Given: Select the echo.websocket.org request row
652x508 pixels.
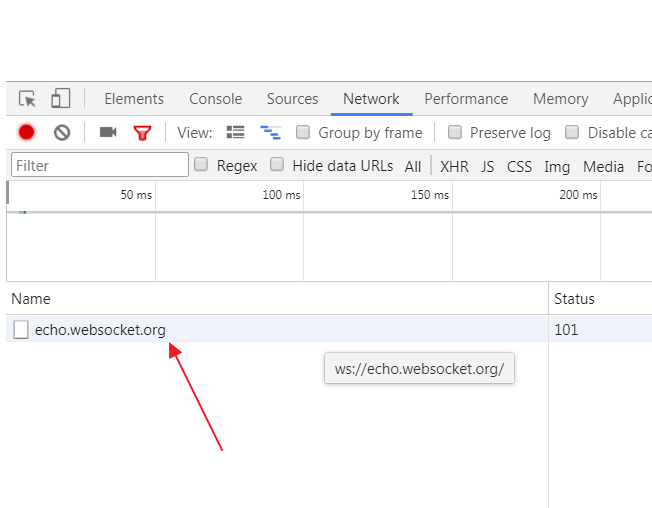Looking at the screenshot, I should click(x=277, y=330).
